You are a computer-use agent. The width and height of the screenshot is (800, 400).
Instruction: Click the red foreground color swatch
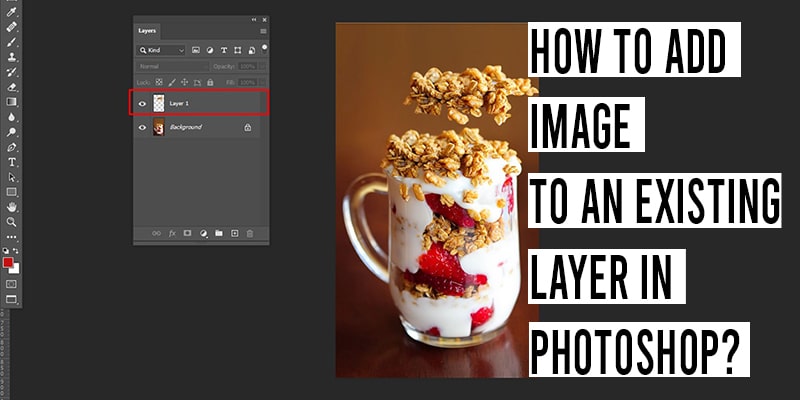(x=8, y=262)
